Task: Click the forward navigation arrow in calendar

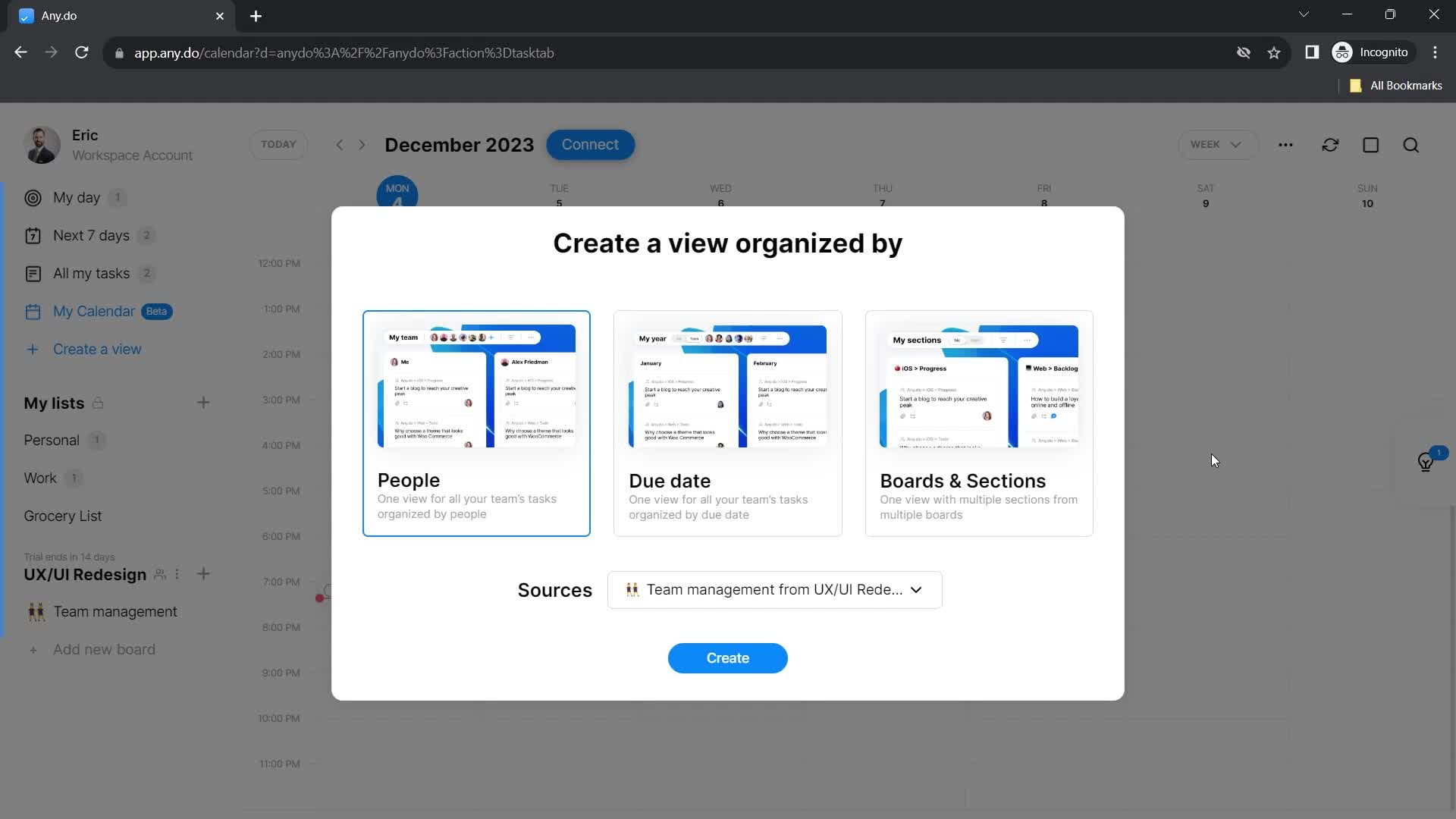Action: 362,144
